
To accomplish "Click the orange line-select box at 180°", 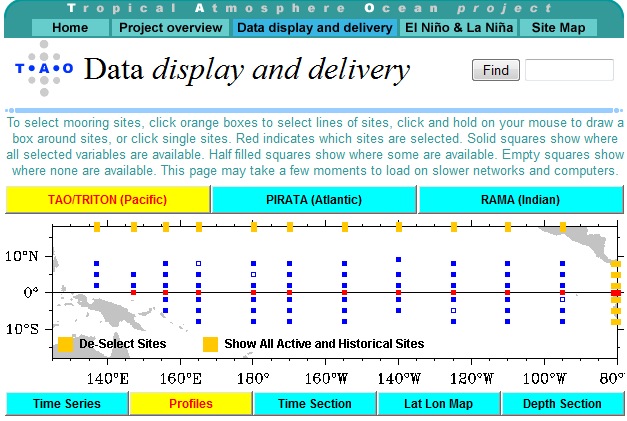I will coord(254,227).
